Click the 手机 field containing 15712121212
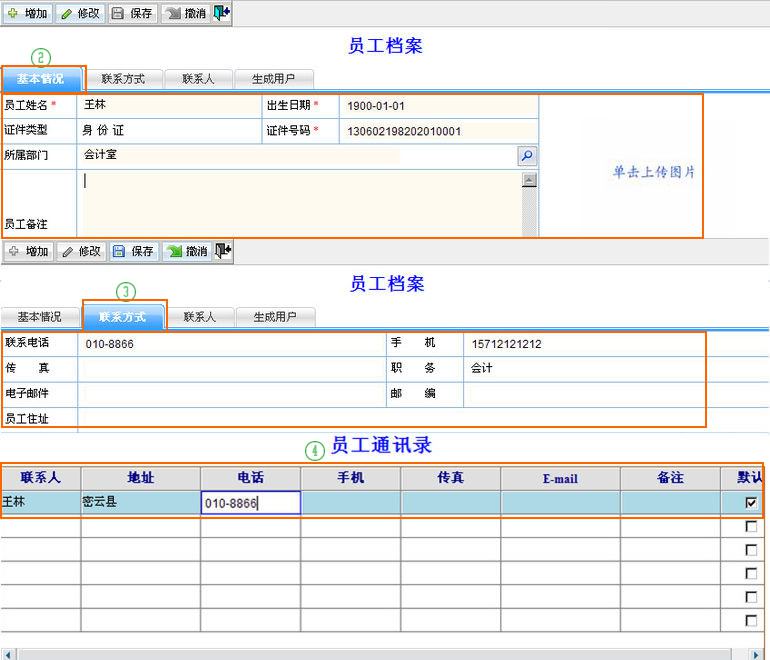Viewport: 770px width, 660px height. pos(584,344)
